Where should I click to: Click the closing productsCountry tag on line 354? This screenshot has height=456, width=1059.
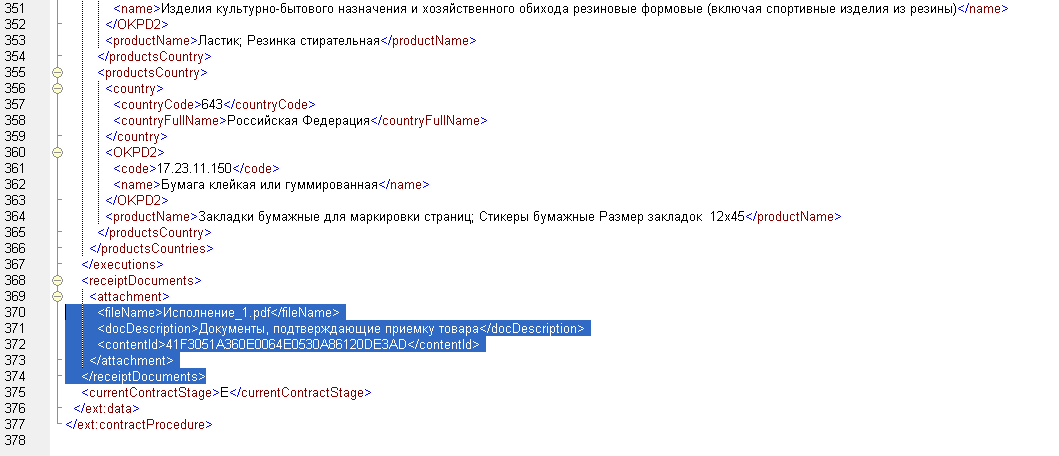(154, 57)
